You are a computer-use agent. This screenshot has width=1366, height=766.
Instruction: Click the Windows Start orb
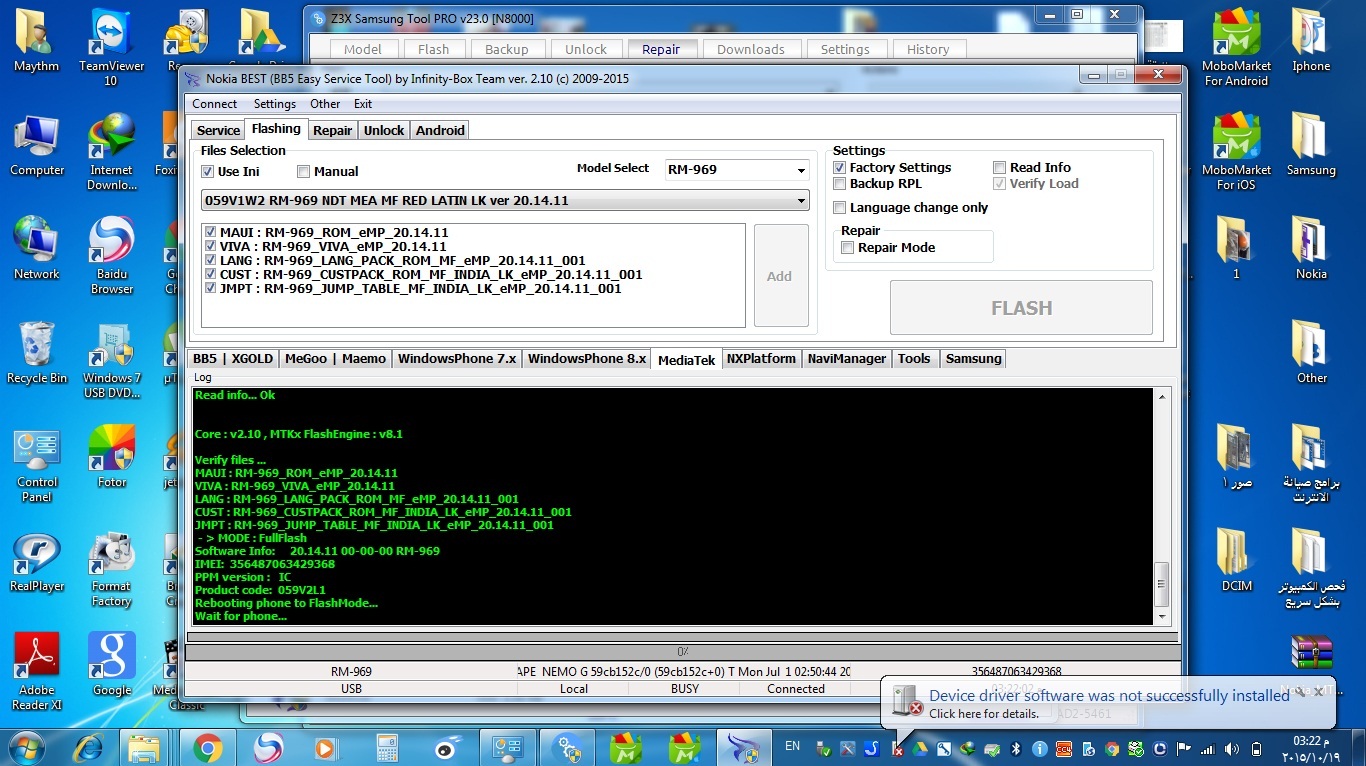tap(27, 747)
